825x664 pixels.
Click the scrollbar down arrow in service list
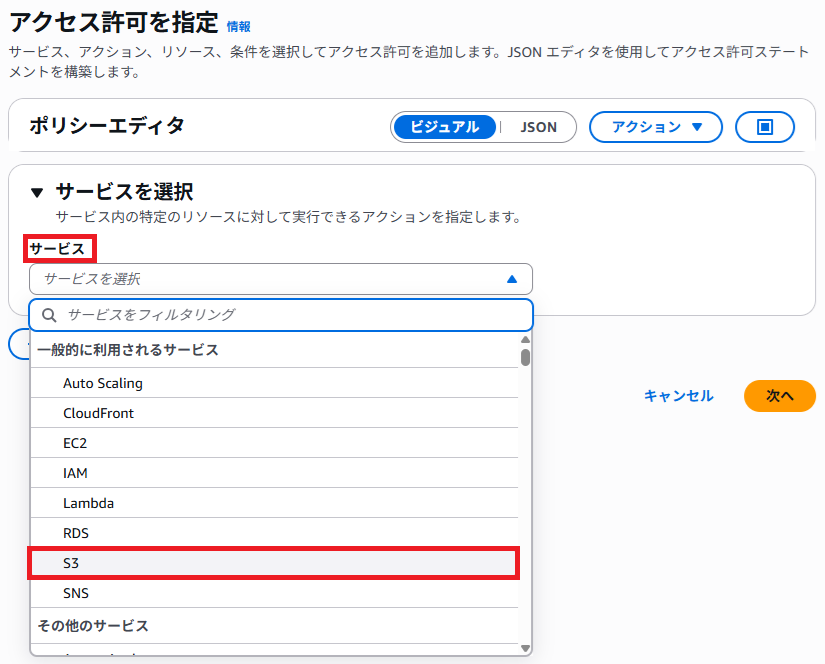click(x=526, y=648)
